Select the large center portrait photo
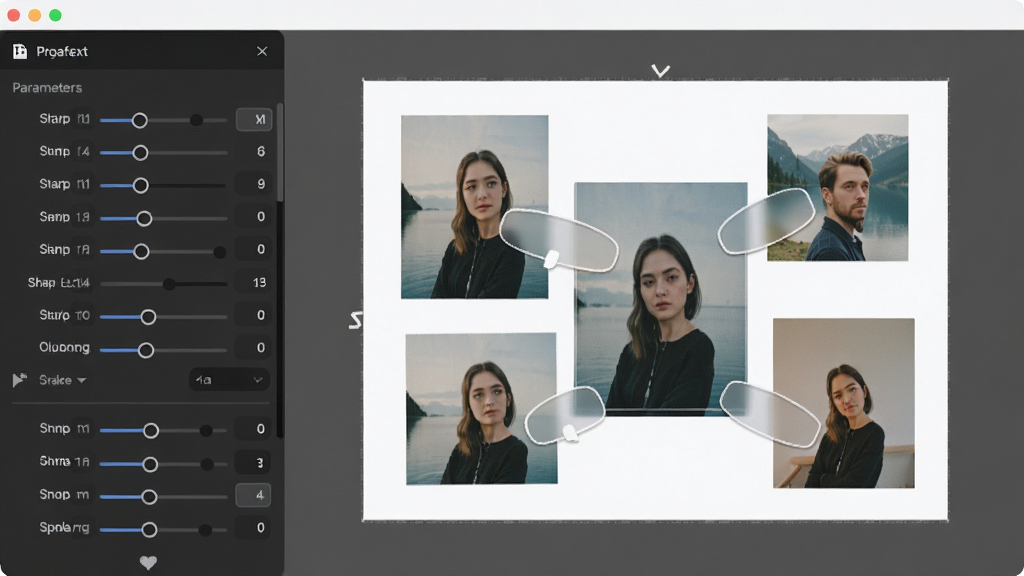Viewport: 1024px width, 576px height. click(661, 298)
